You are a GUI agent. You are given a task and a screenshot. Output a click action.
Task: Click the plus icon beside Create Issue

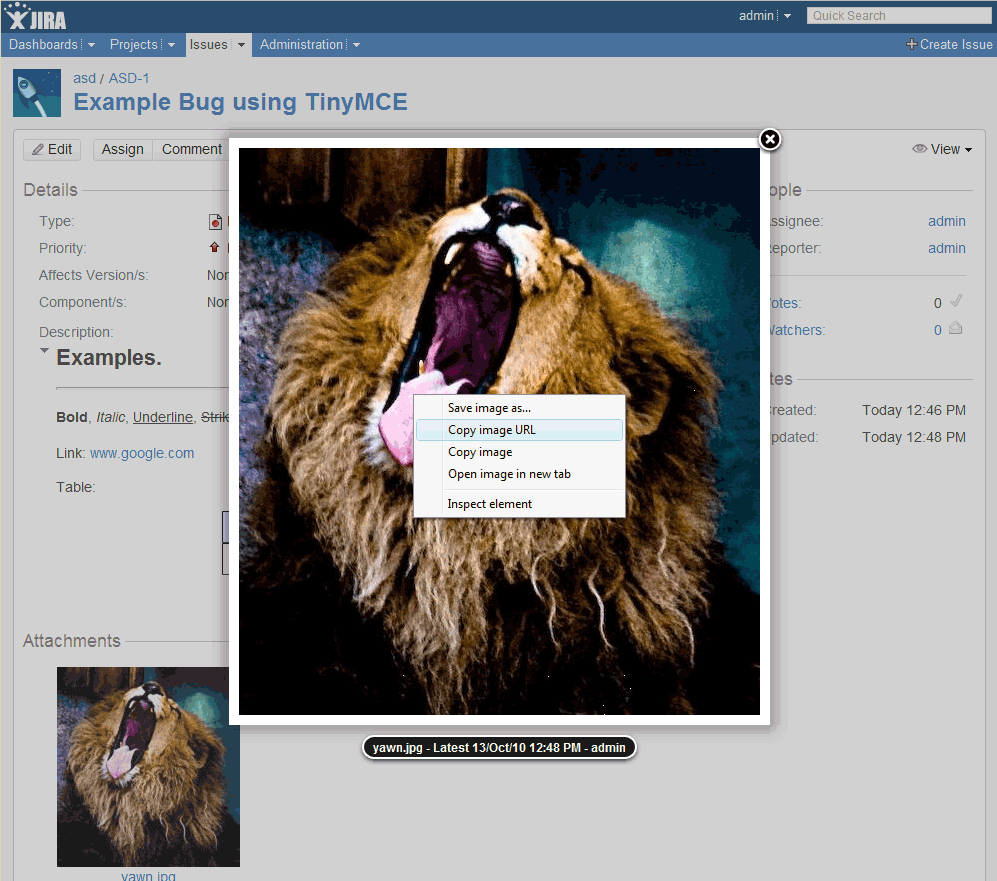coord(910,44)
